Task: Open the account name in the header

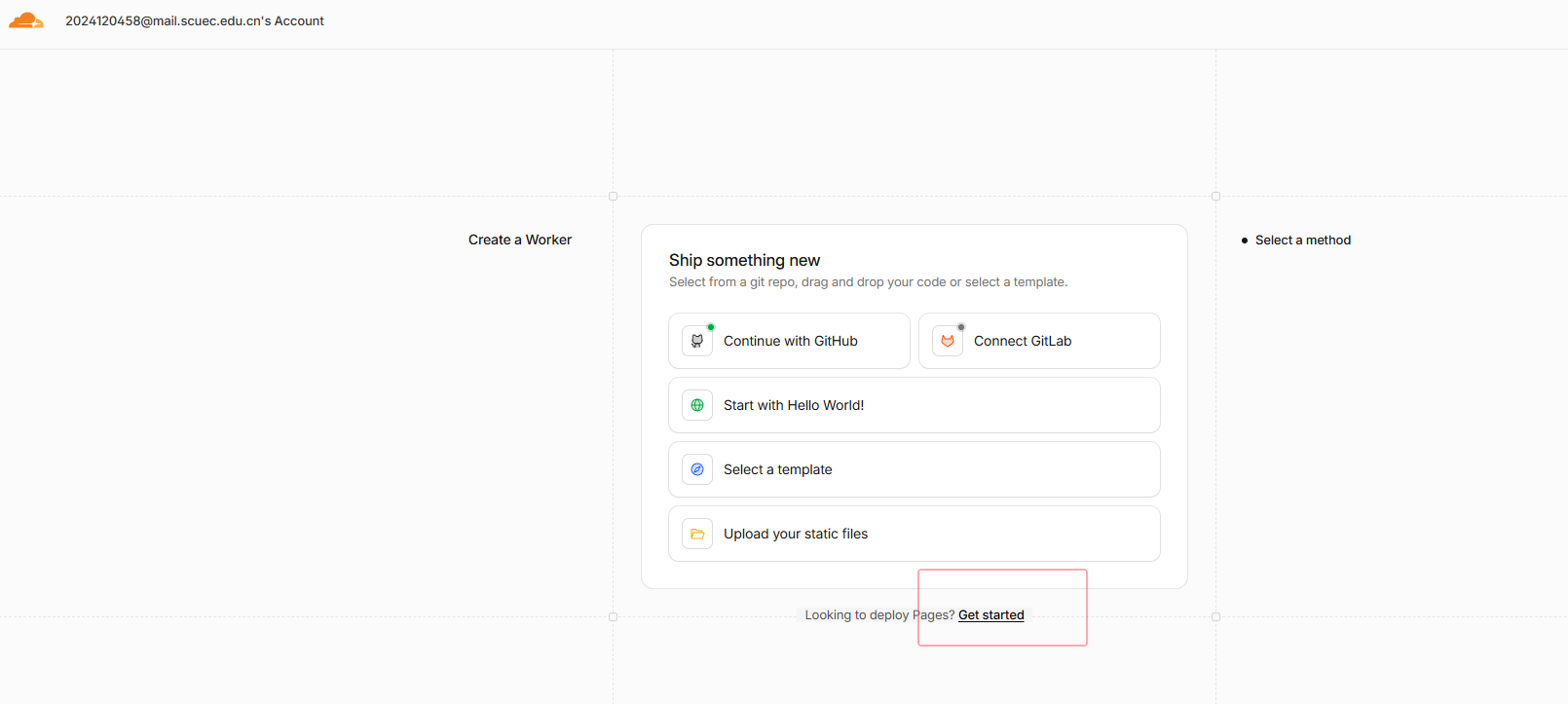Action: coord(195,20)
